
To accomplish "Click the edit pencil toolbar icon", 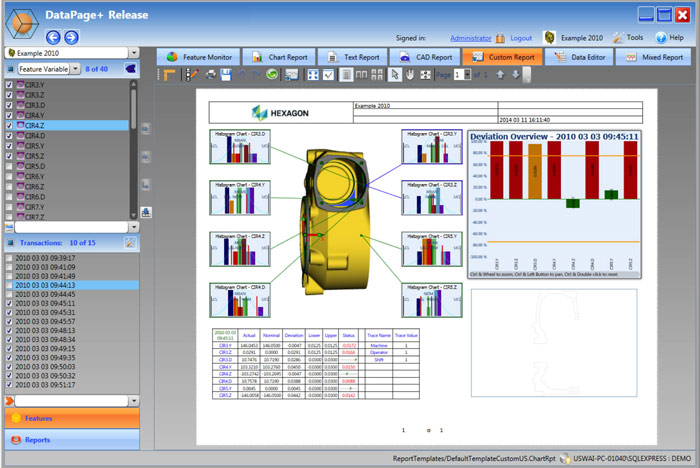I will pyautogui.click(x=192, y=75).
